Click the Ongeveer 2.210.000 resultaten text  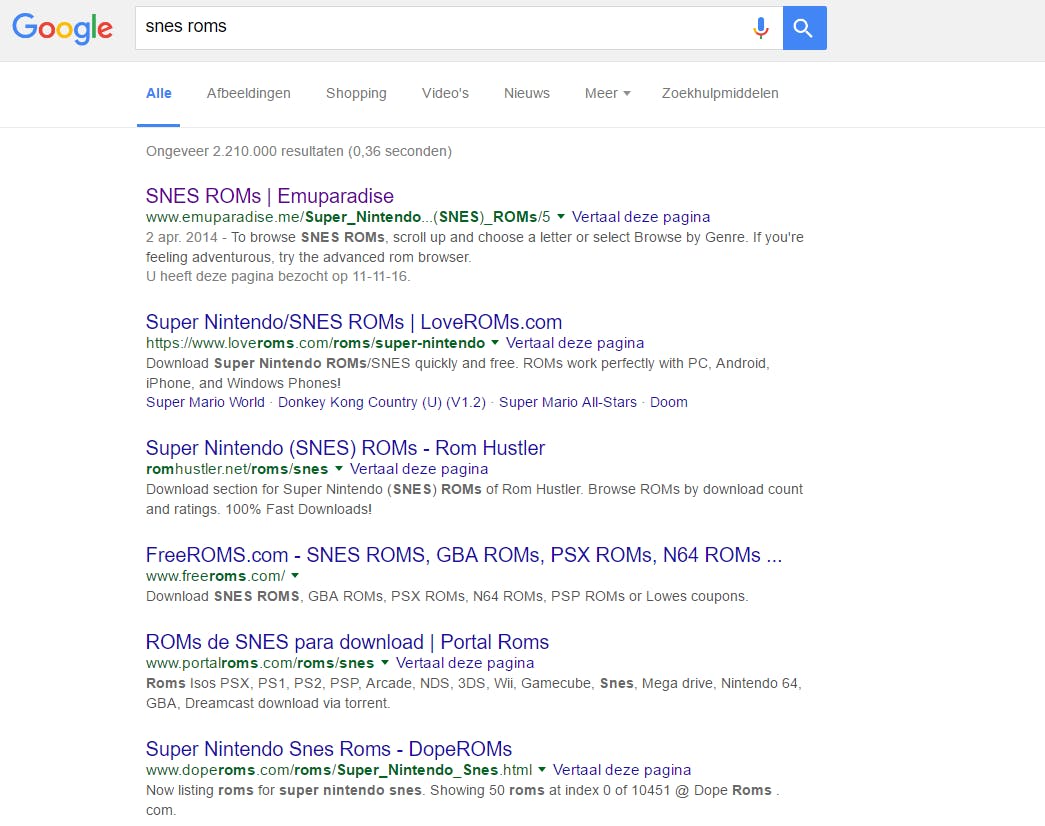coord(299,151)
